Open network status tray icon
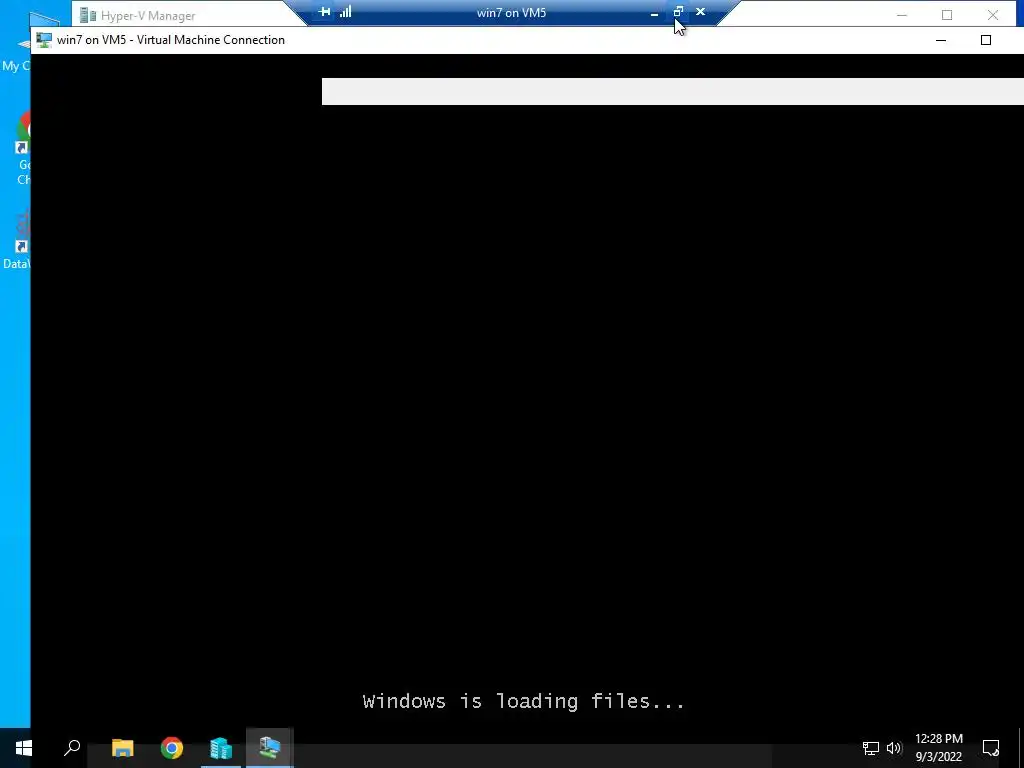 tap(871, 748)
